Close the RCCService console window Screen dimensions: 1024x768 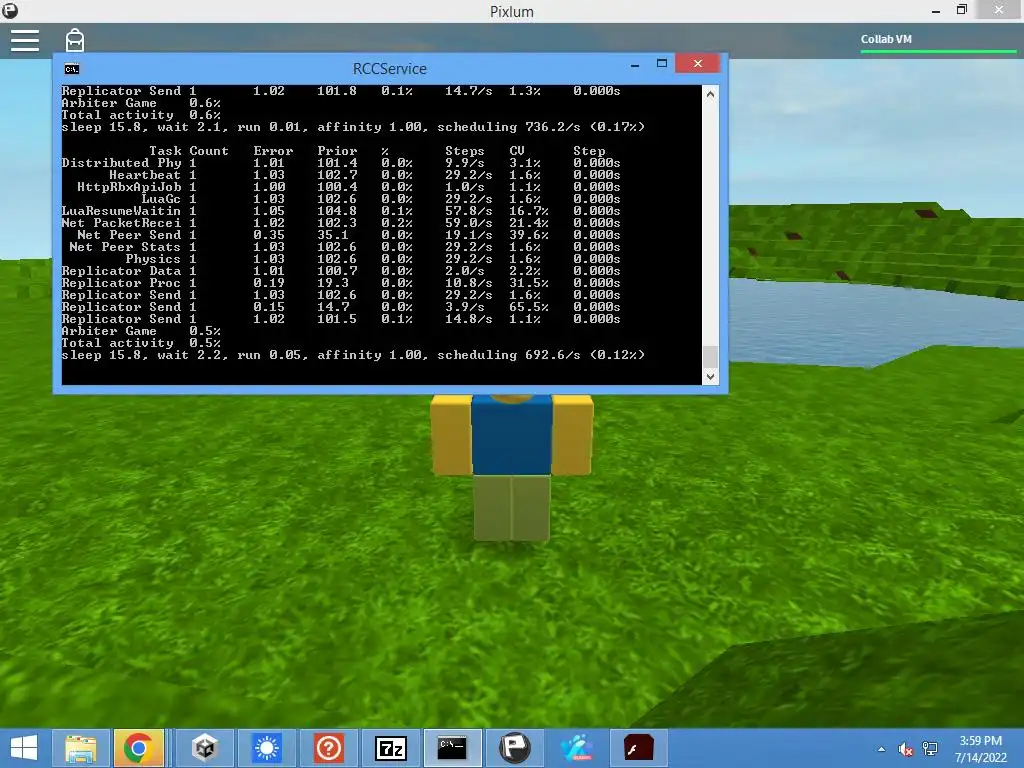(697, 63)
